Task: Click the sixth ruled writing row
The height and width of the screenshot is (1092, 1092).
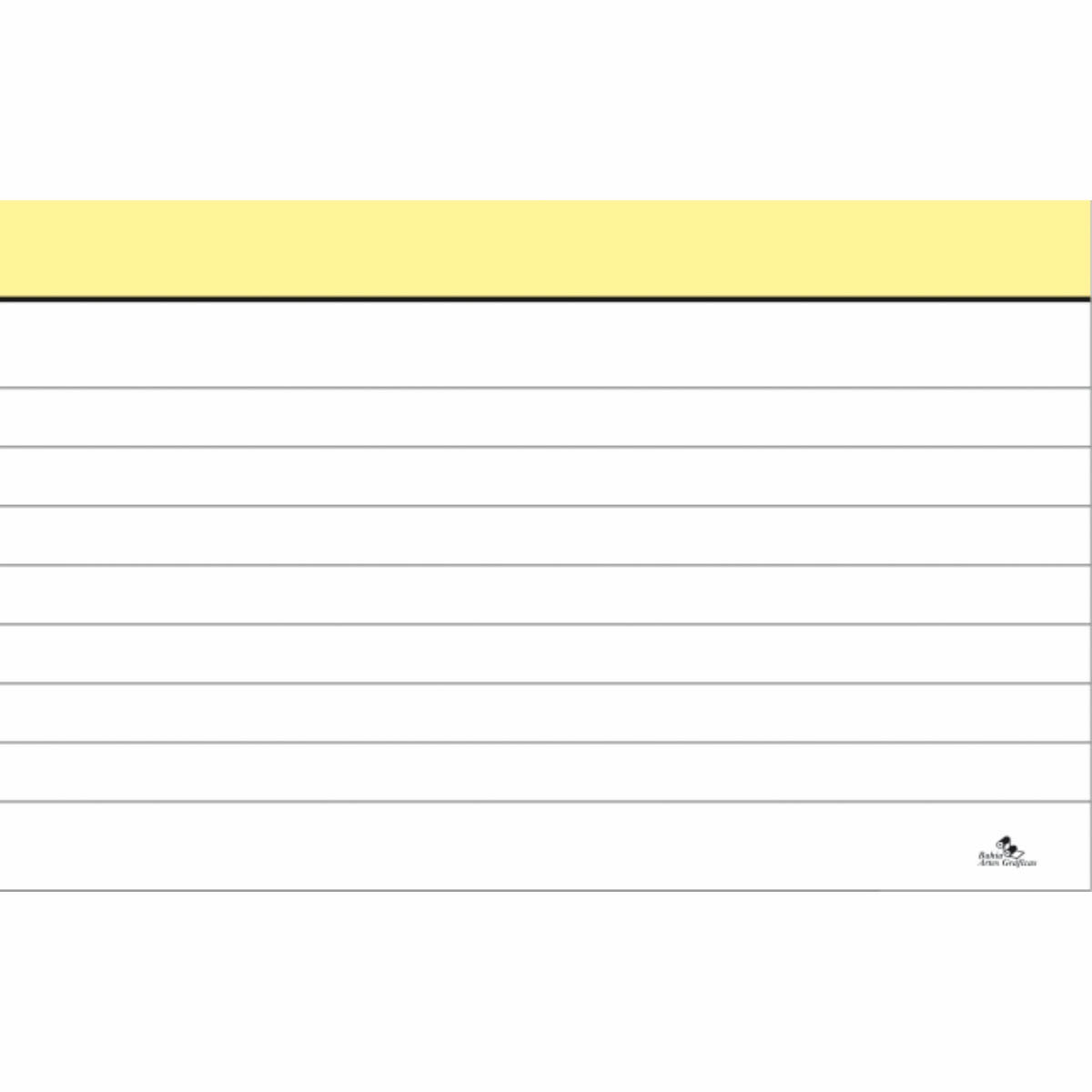Action: coord(546,653)
